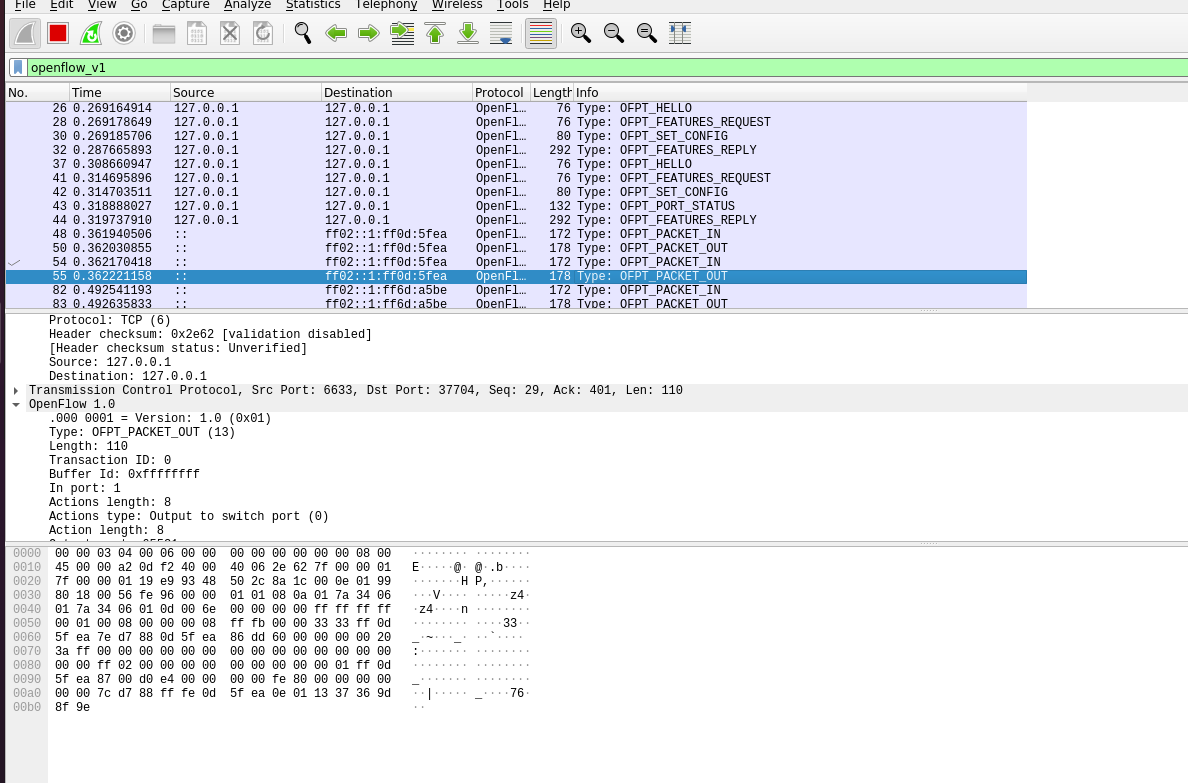Toggle auto scroll during live capture
This screenshot has width=1188, height=783.
(x=501, y=33)
